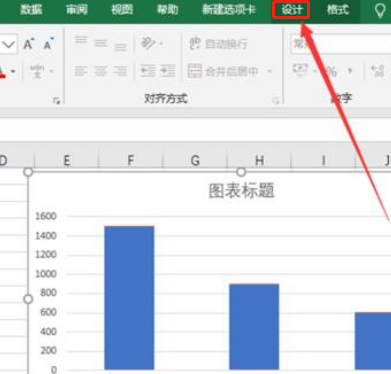Select column H header

(x=259, y=161)
